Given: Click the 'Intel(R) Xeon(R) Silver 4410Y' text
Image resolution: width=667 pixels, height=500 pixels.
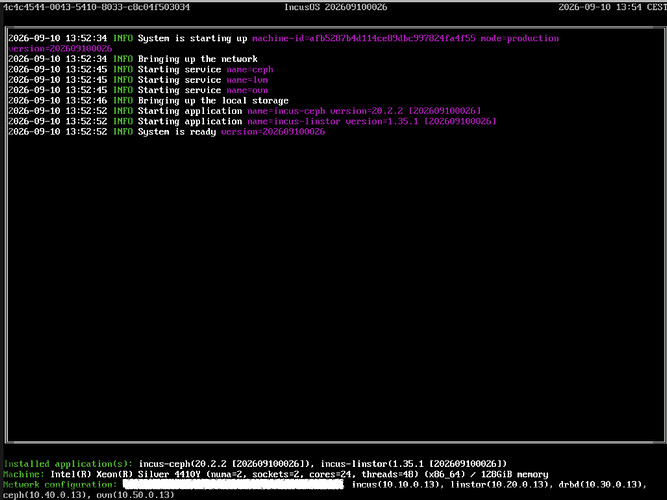Looking at the screenshot, I should [x=125, y=474].
